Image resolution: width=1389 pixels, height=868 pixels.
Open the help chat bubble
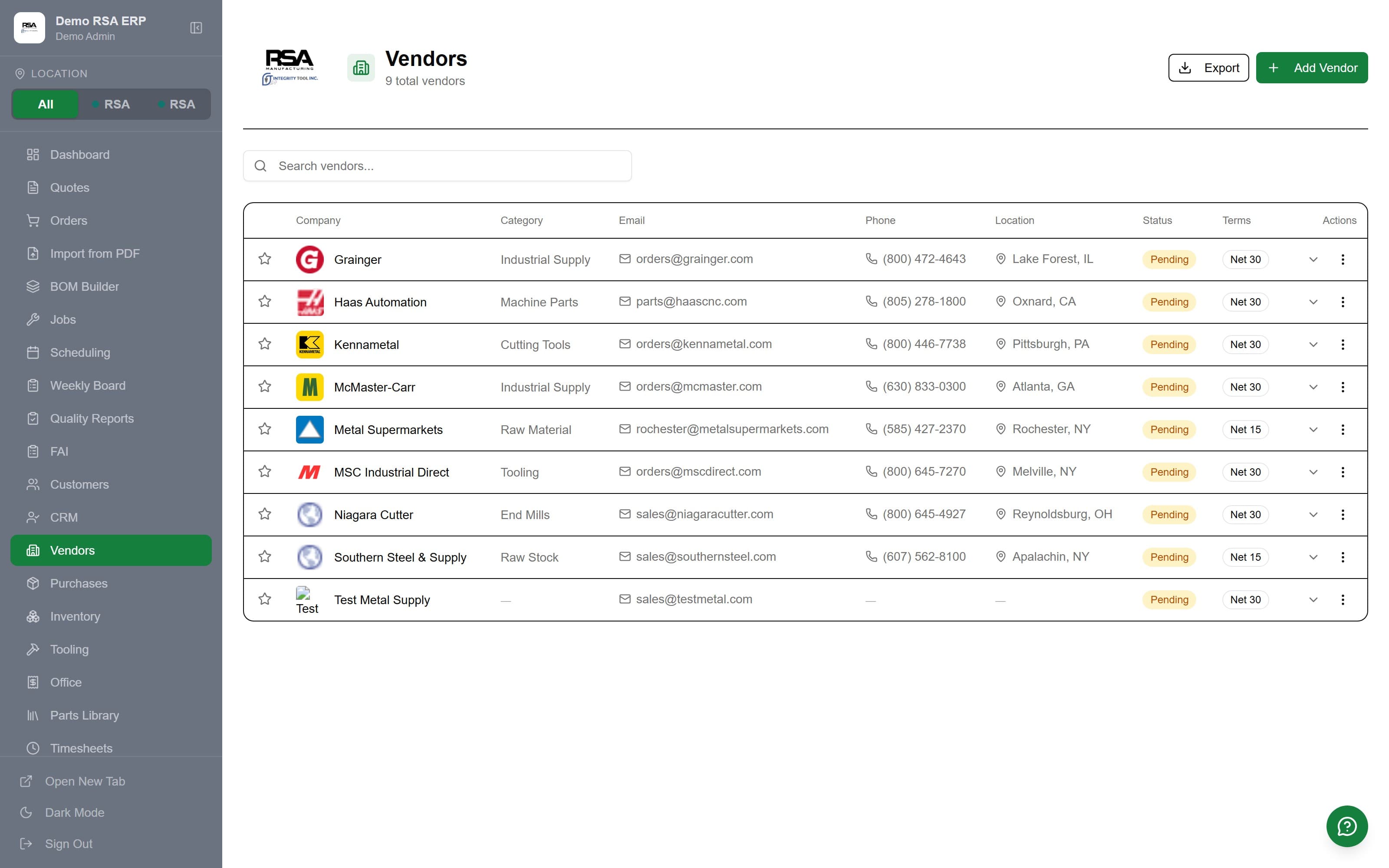[x=1346, y=826]
